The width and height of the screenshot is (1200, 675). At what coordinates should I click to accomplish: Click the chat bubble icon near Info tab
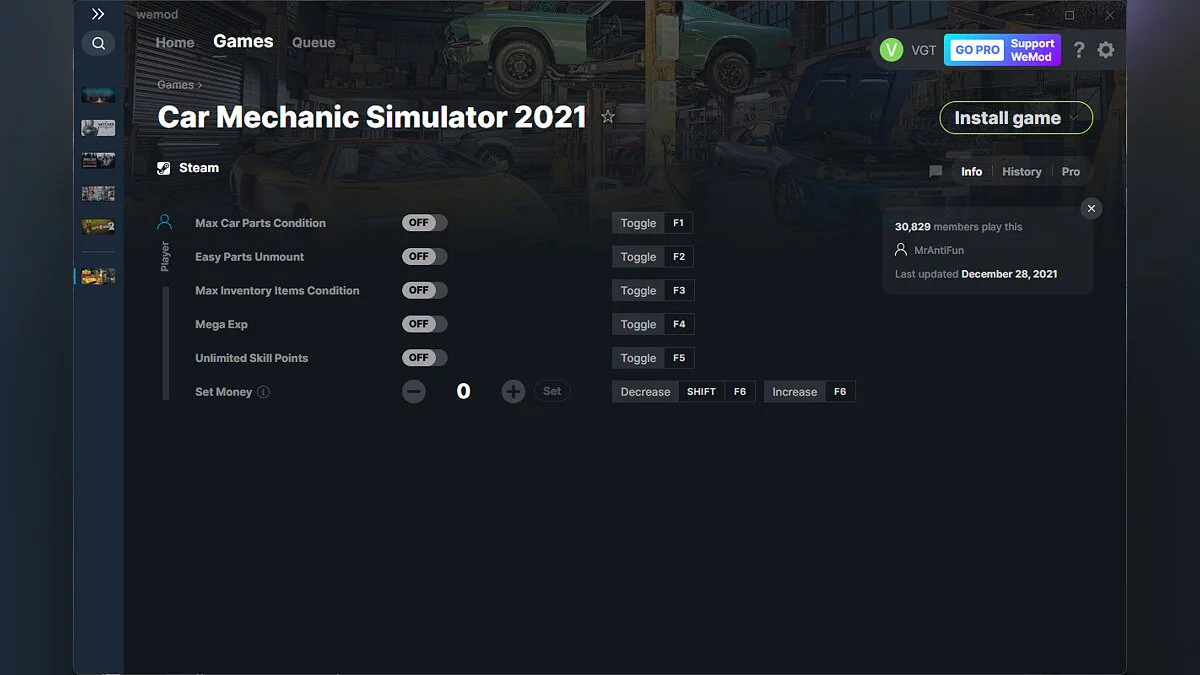[x=935, y=171]
